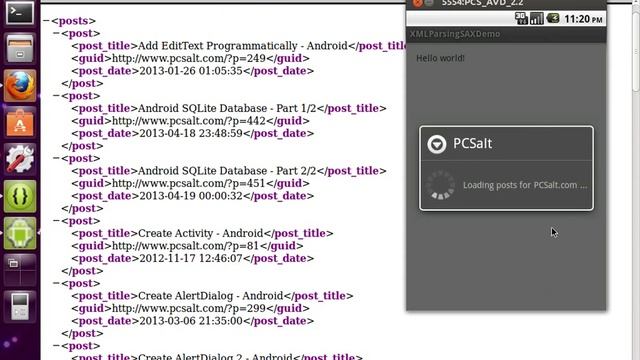Viewport: 640px width, 360px height.
Task: Click guid text http://www.pcsalt.com/?p=299
Action: pos(189,308)
